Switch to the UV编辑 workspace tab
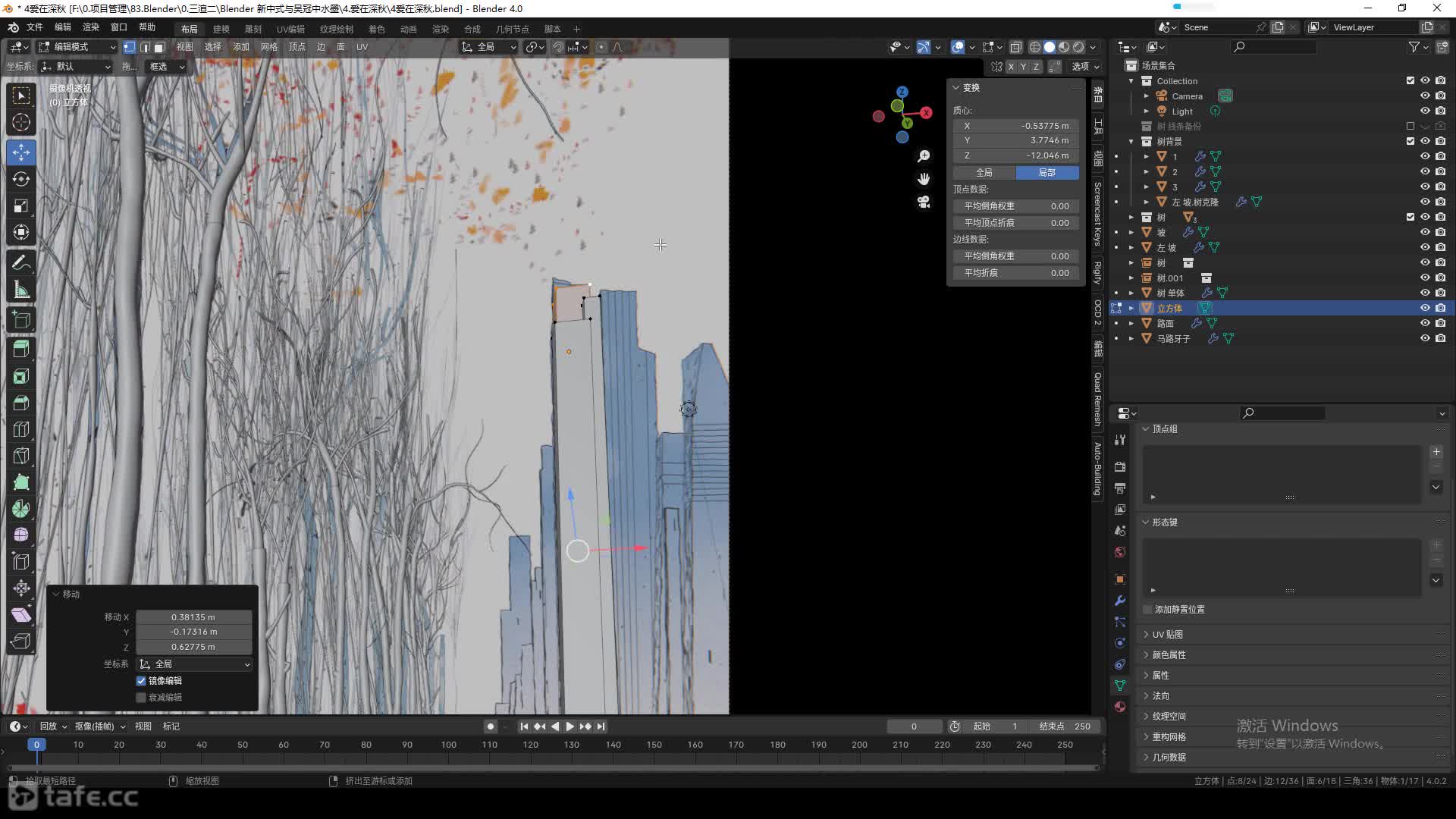Image resolution: width=1456 pixels, height=819 pixels. coord(290,29)
